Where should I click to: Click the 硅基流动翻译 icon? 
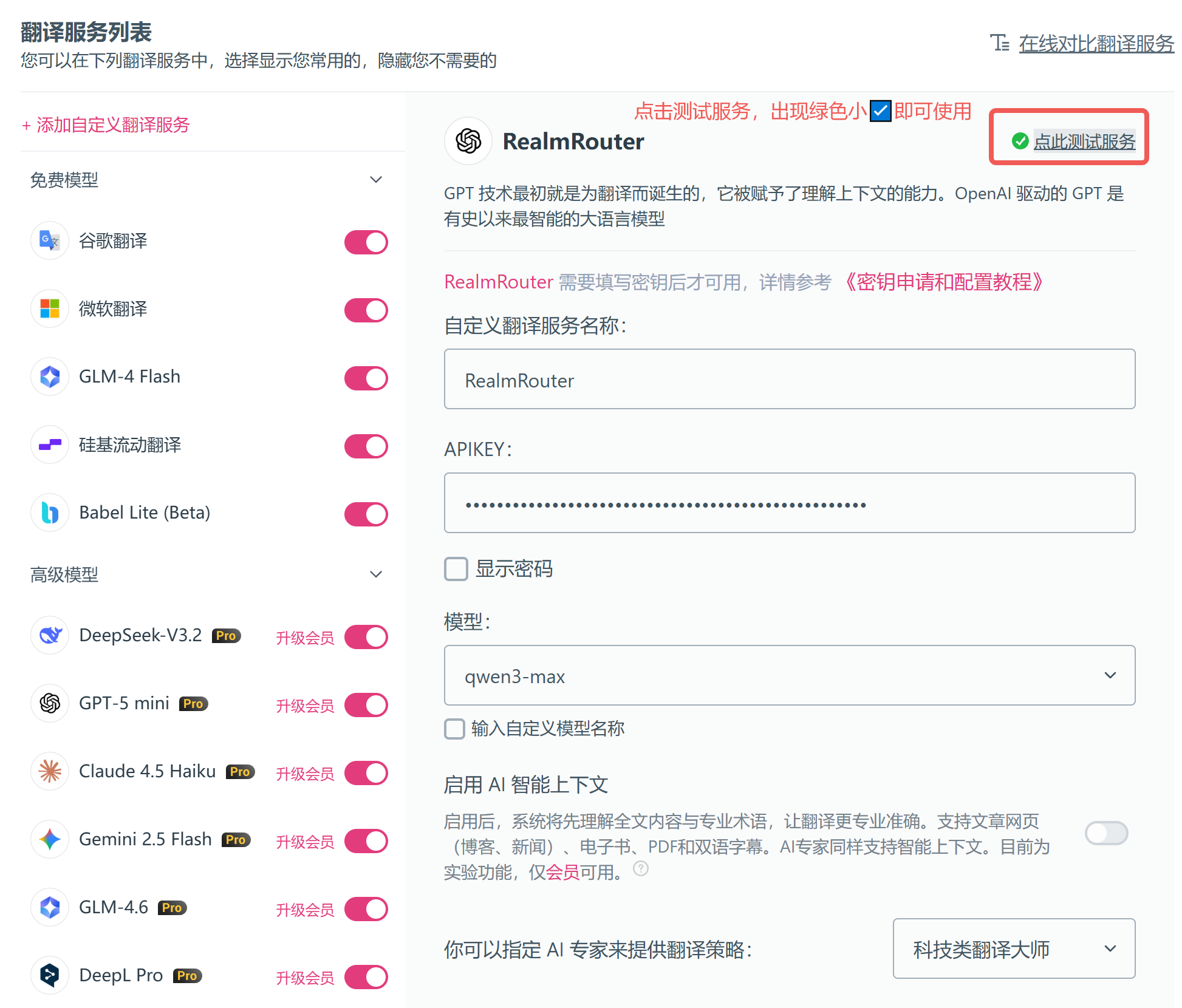[x=49, y=444]
